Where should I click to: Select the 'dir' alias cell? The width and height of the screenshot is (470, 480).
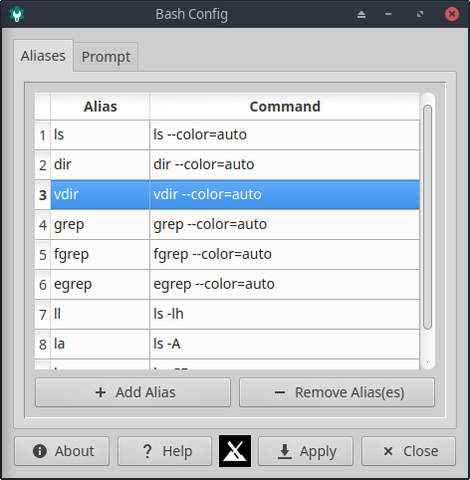[x=100, y=165]
